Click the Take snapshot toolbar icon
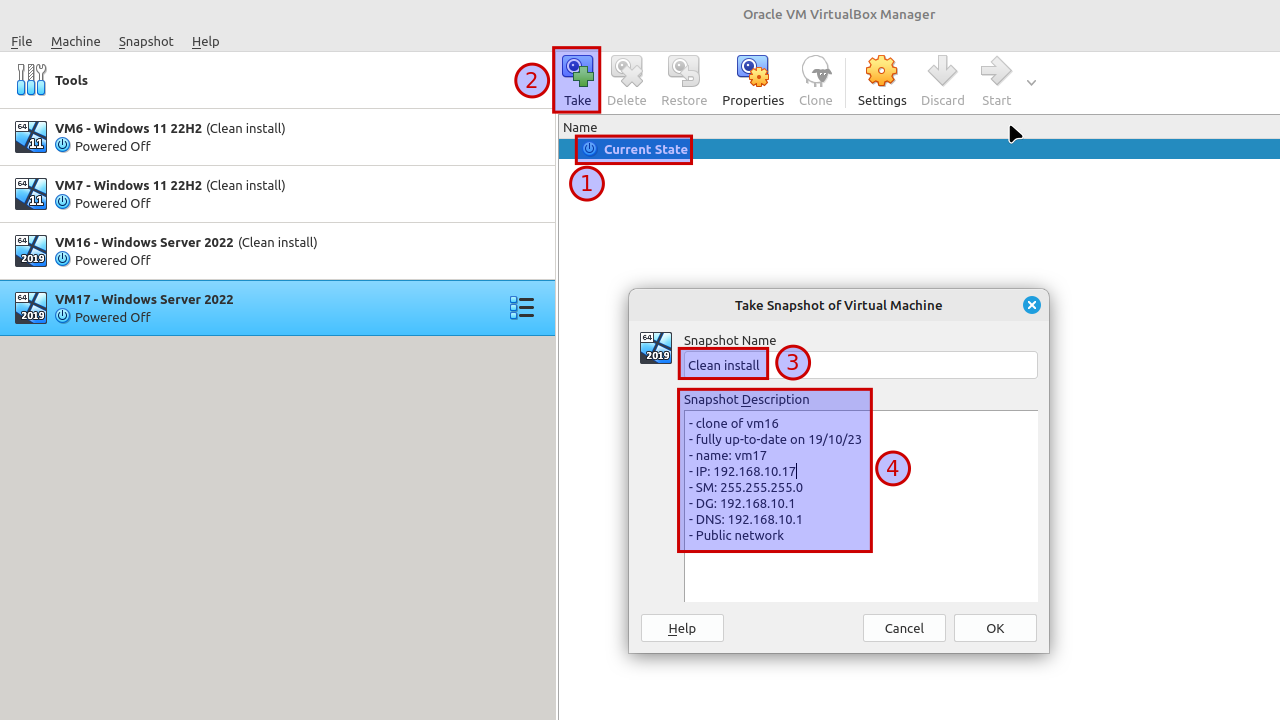This screenshot has width=1280, height=720. pos(577,71)
